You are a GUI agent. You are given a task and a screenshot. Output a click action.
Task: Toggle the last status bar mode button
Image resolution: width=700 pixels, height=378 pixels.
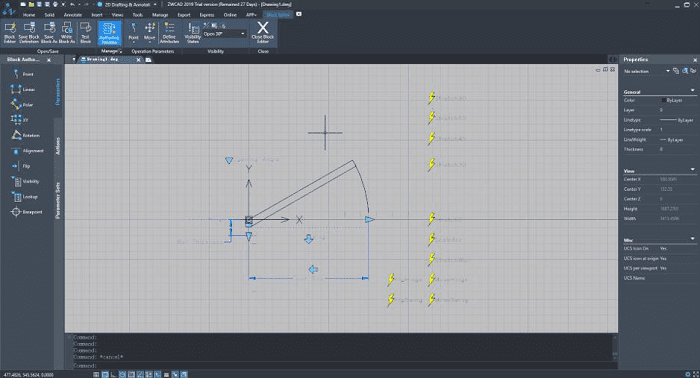(x=184, y=374)
